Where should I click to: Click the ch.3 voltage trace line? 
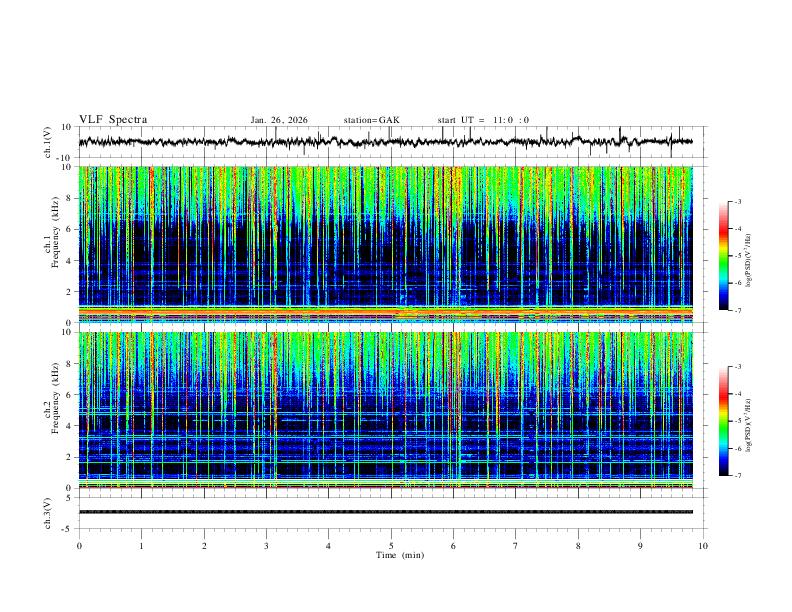coord(385,512)
